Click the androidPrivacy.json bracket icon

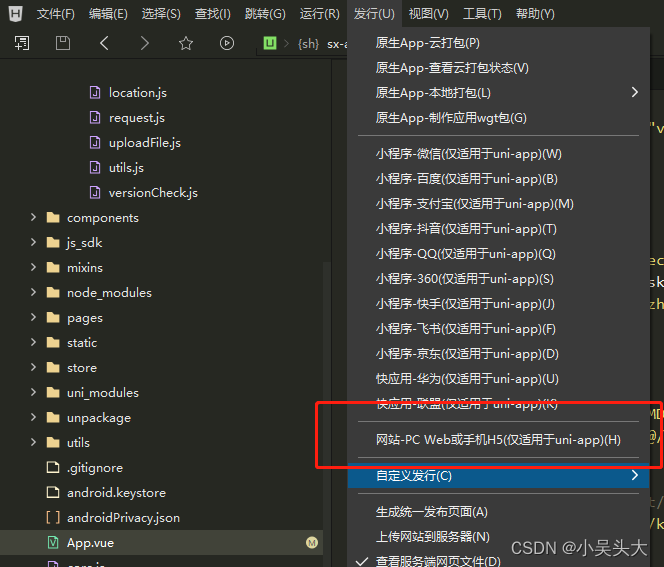coord(53,517)
